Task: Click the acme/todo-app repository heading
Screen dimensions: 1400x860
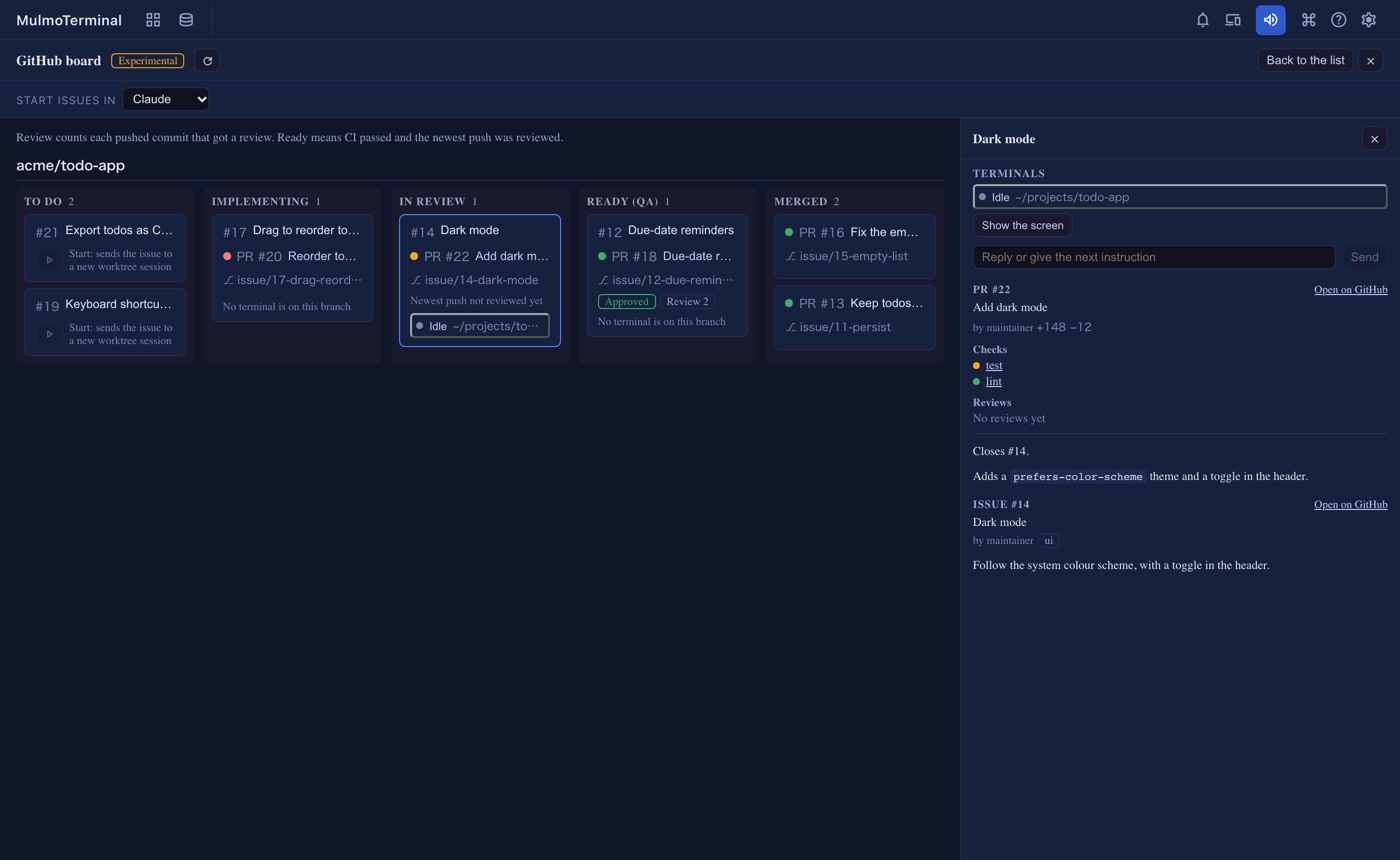Action: point(71,165)
